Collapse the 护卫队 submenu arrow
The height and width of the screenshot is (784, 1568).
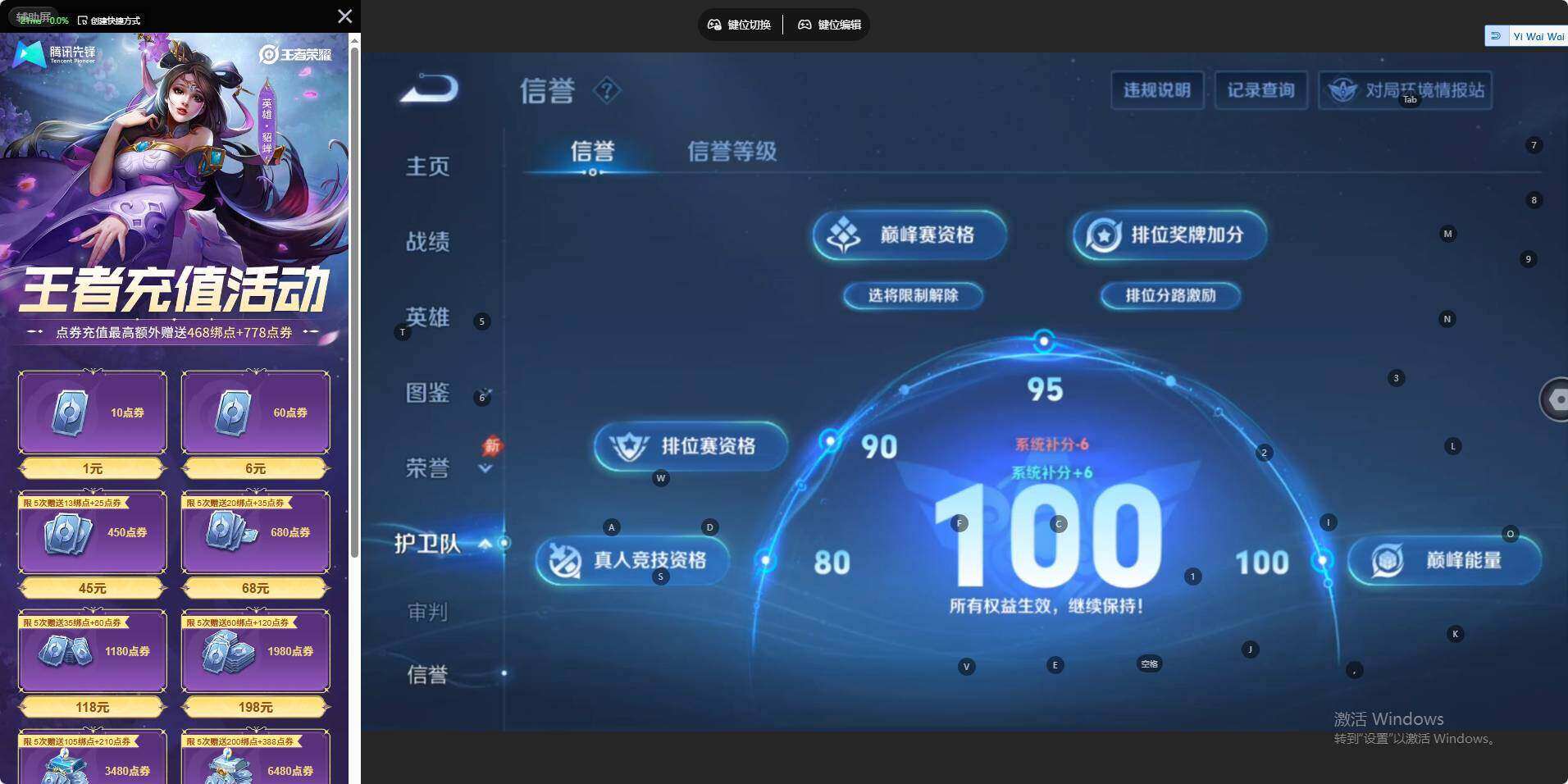coord(485,543)
